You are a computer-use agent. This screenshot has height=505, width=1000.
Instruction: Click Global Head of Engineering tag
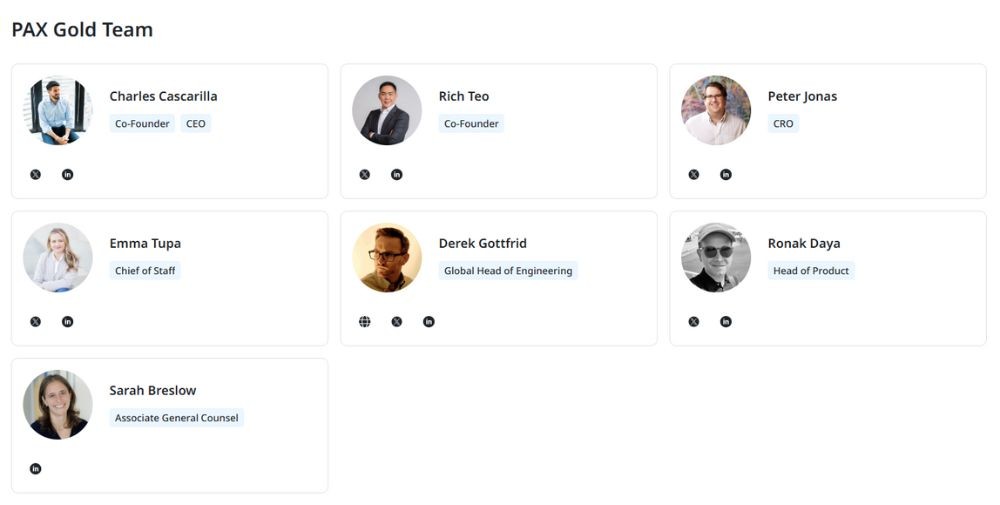[x=508, y=271]
